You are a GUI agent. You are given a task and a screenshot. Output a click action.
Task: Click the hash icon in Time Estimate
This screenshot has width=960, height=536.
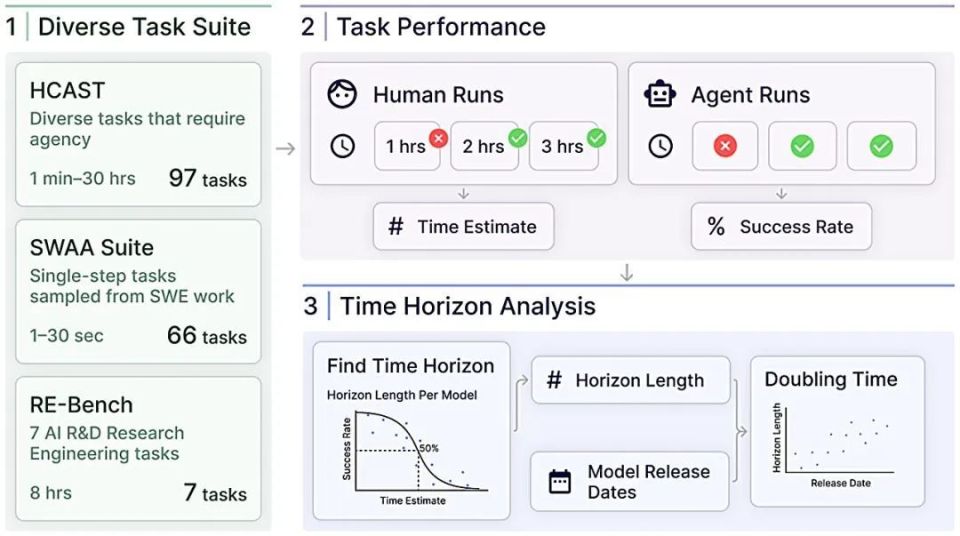coord(396,227)
